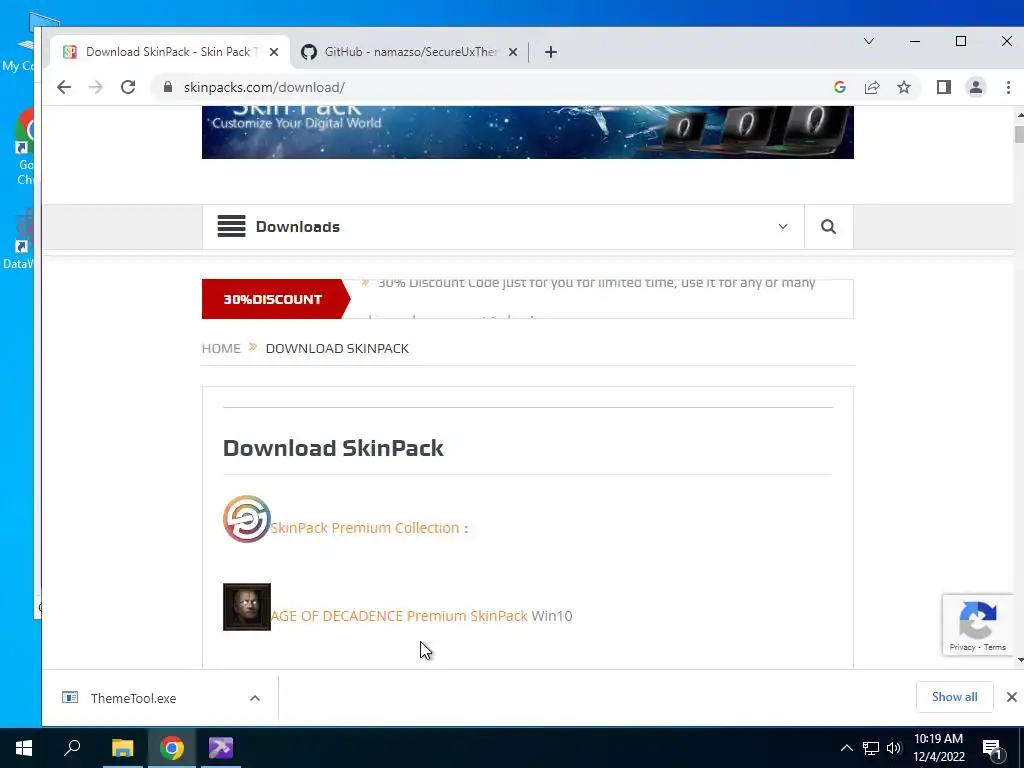Close the downloads bar
Screen dimensions: 1024x768
pos(1012,697)
